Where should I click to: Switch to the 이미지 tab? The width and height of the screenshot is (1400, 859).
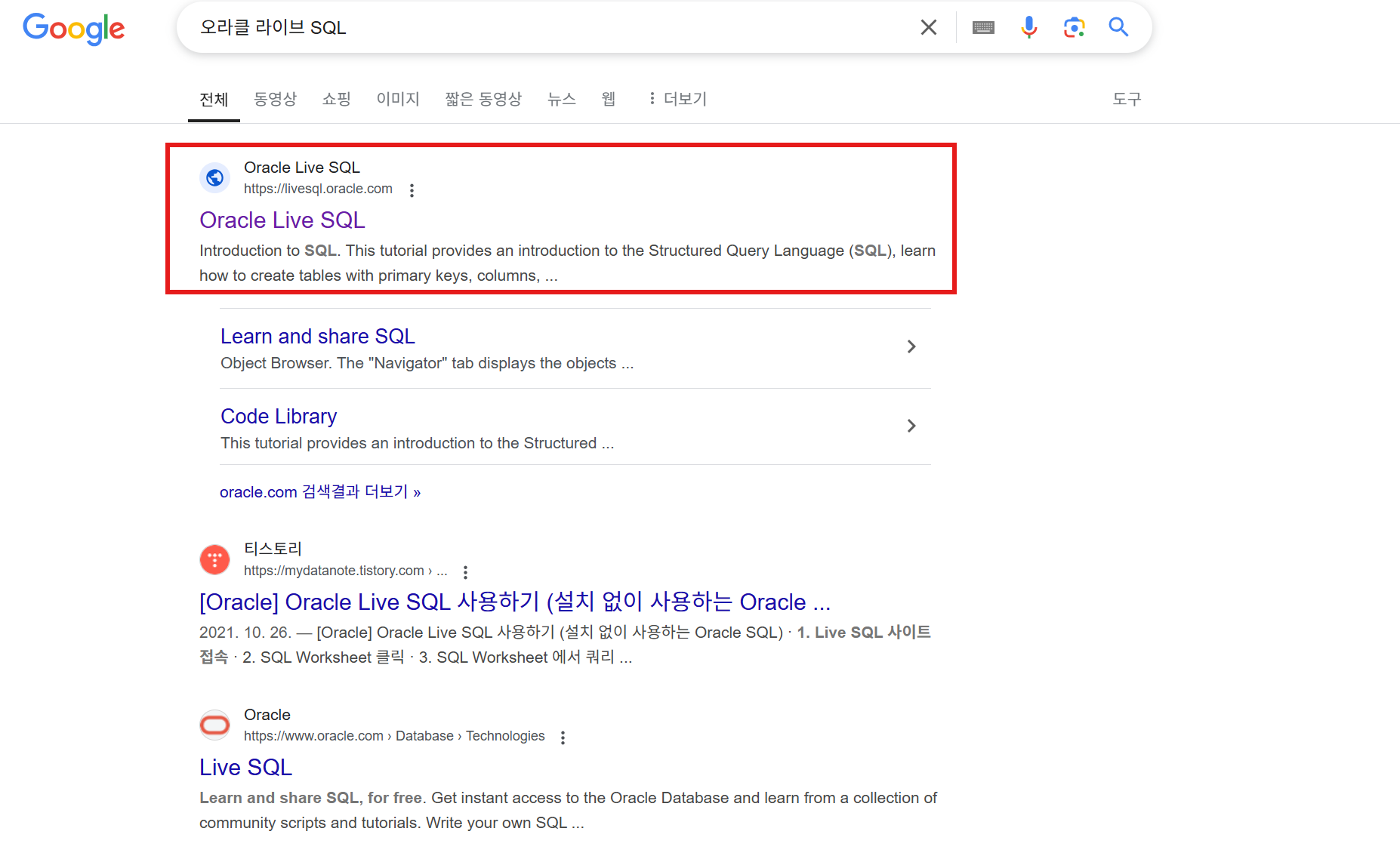click(x=398, y=99)
